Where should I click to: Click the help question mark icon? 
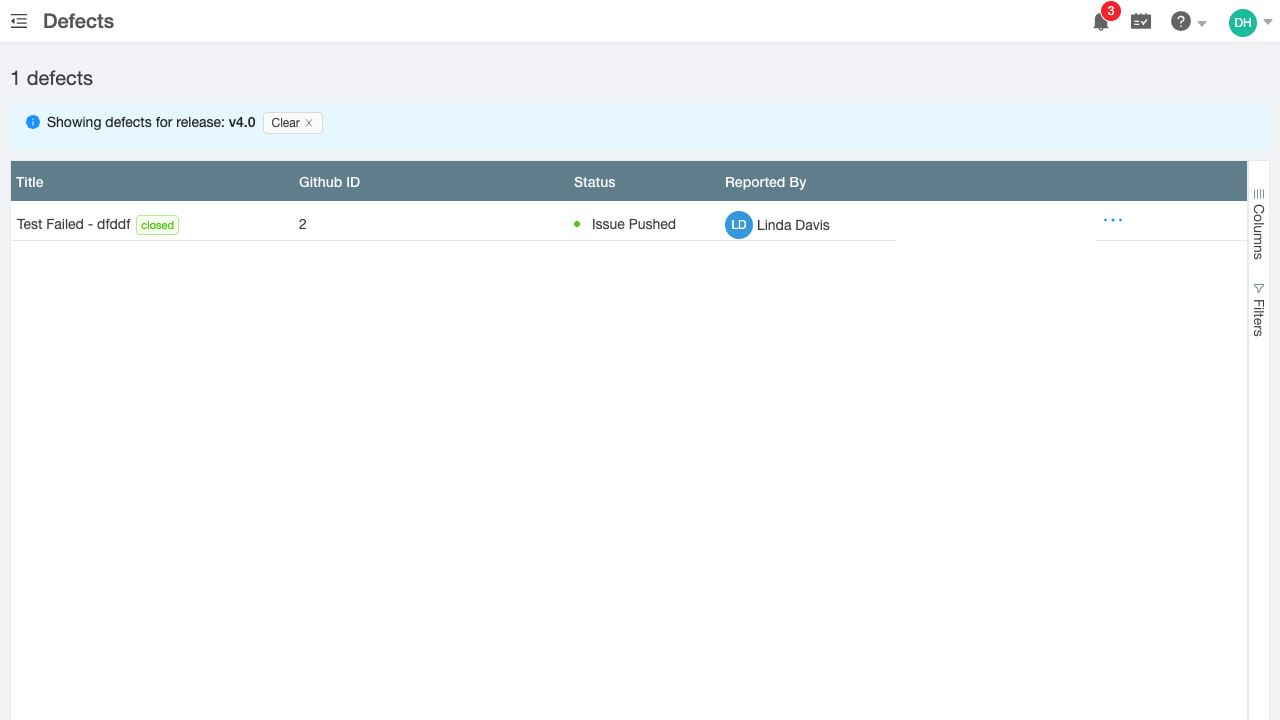pyautogui.click(x=1181, y=21)
